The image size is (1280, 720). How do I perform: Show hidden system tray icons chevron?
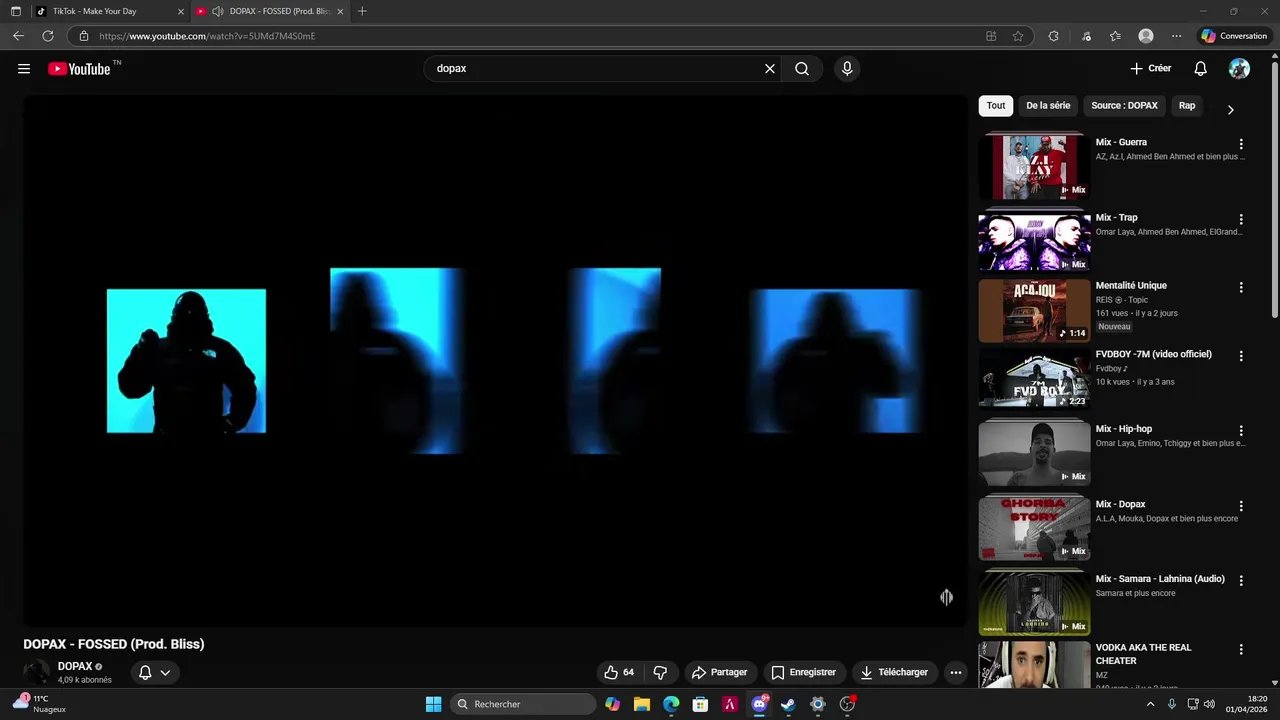click(x=1150, y=704)
